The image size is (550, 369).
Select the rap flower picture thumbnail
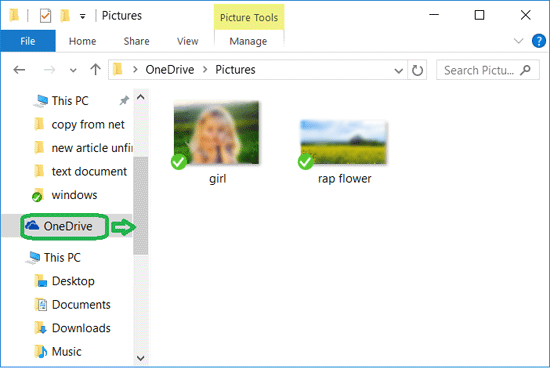344,142
